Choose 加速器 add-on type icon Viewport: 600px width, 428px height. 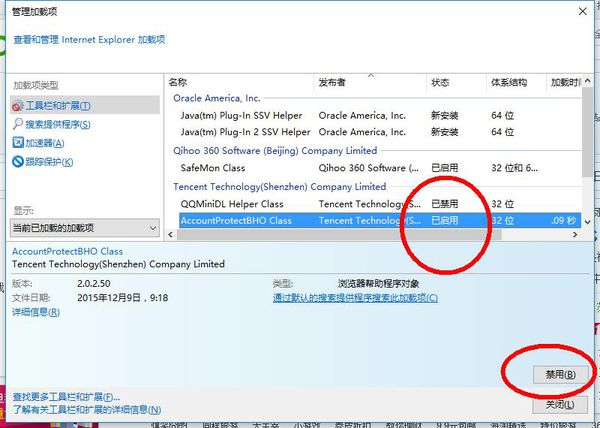(x=18, y=143)
